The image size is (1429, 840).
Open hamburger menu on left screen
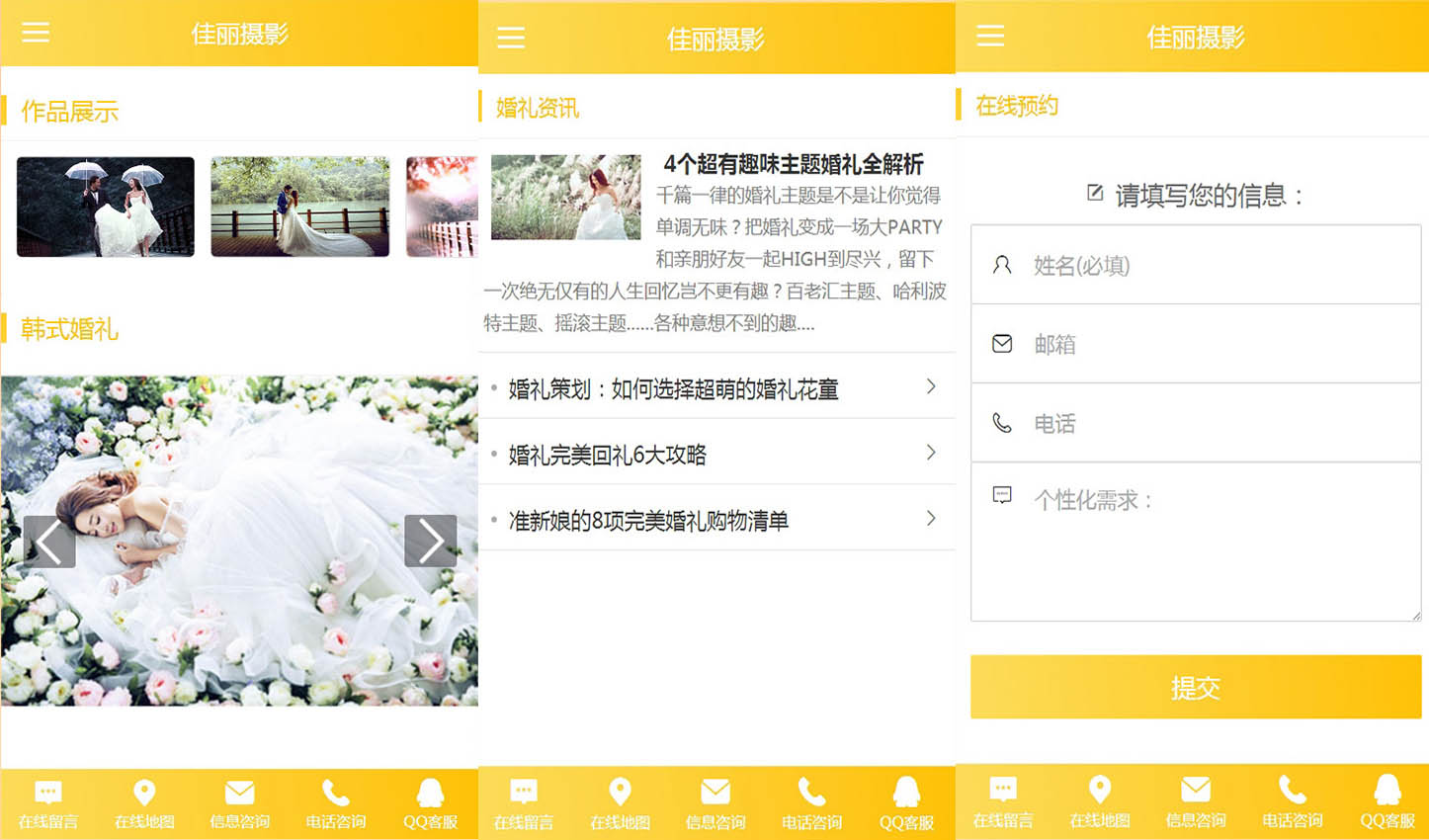pos(36,33)
